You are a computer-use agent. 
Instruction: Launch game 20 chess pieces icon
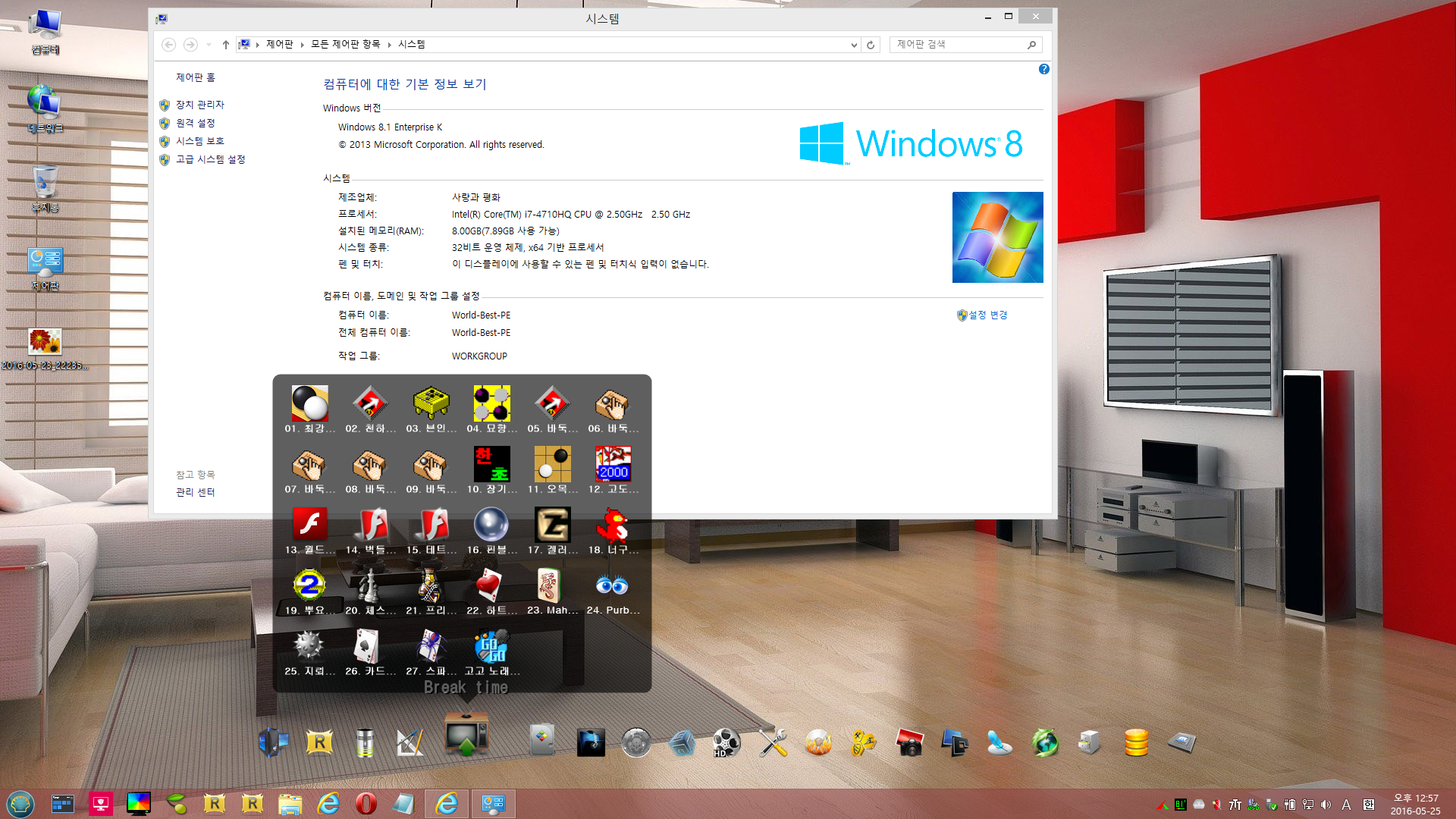[x=371, y=585]
